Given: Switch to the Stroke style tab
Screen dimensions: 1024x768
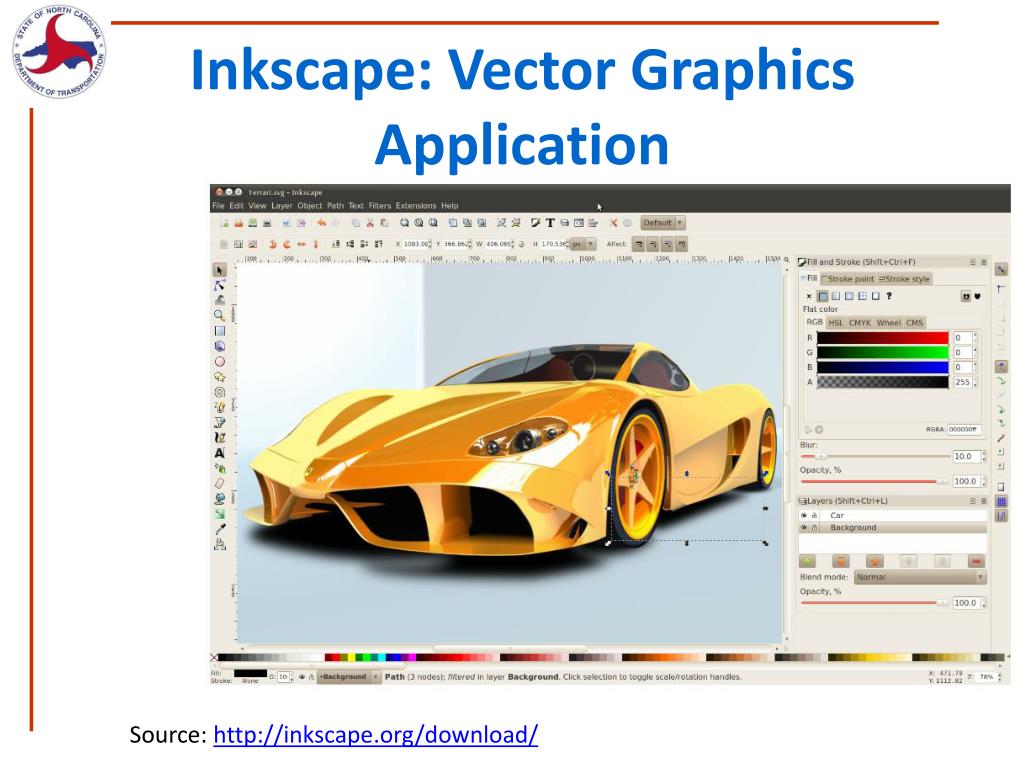Looking at the screenshot, I should (x=904, y=279).
